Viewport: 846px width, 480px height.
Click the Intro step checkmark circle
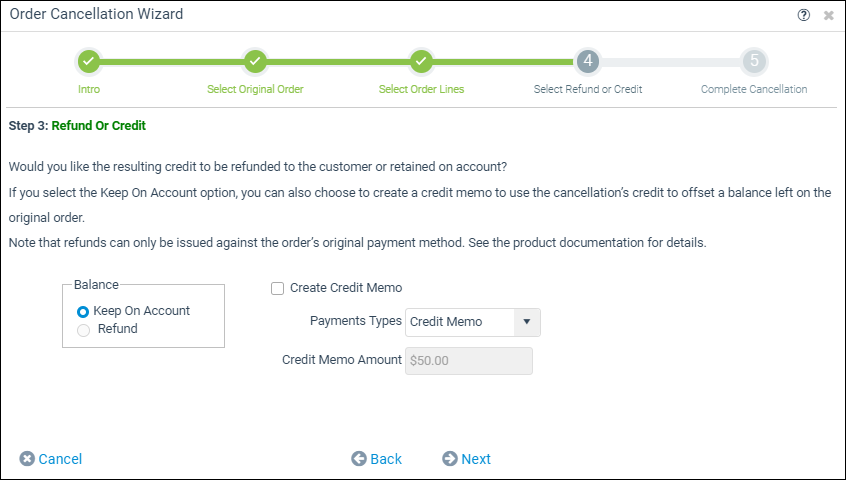pos(89,61)
